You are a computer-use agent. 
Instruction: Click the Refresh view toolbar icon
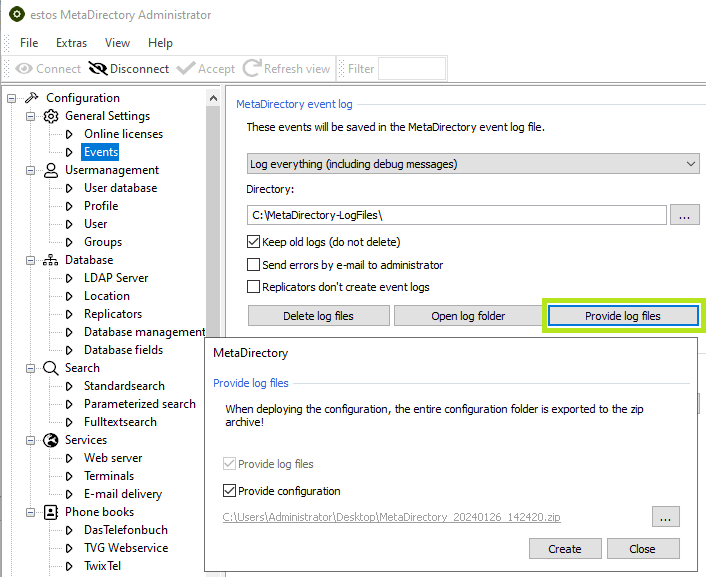pyautogui.click(x=251, y=69)
